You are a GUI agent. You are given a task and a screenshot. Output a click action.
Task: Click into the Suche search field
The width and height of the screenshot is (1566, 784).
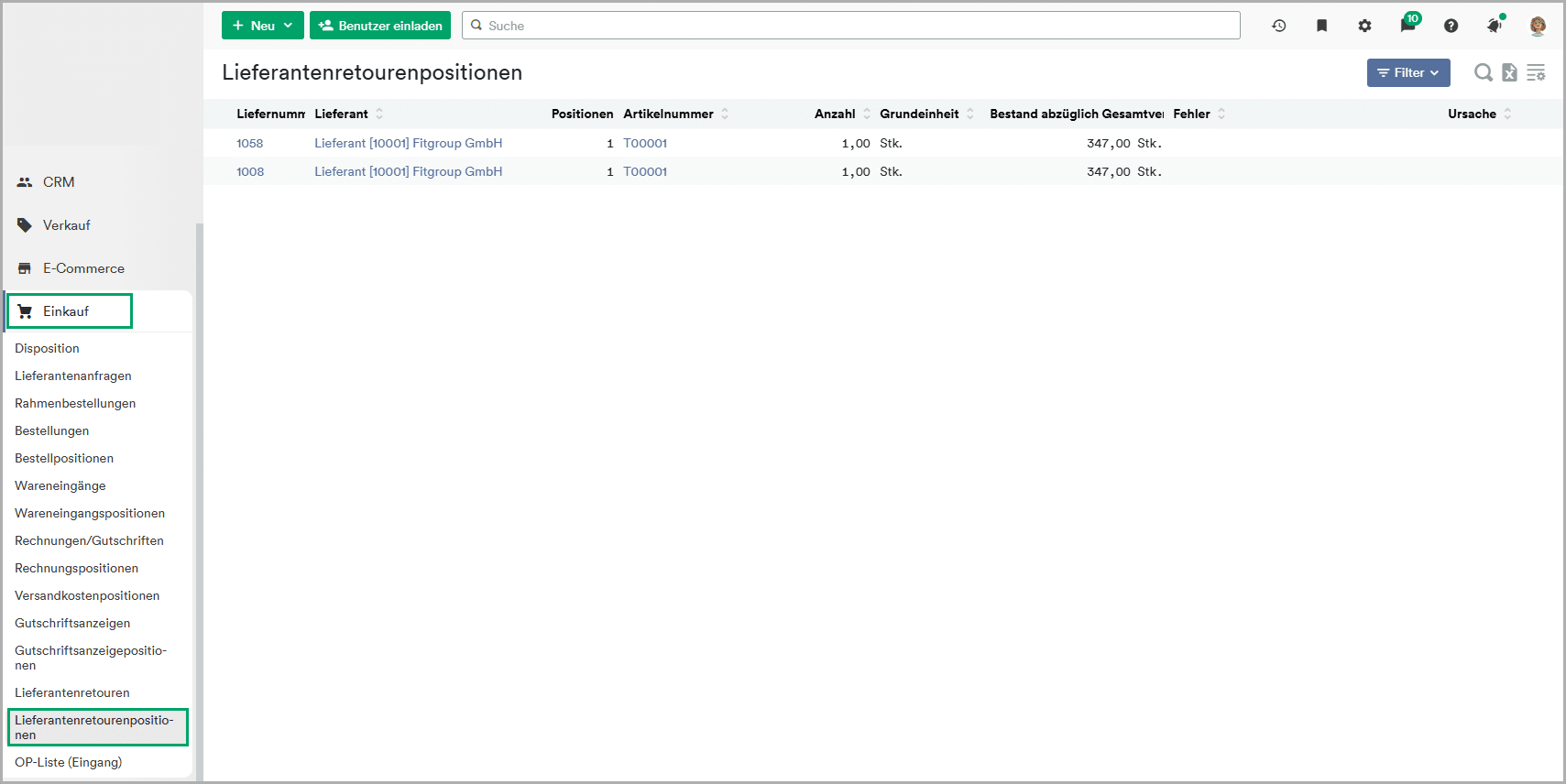(x=852, y=26)
